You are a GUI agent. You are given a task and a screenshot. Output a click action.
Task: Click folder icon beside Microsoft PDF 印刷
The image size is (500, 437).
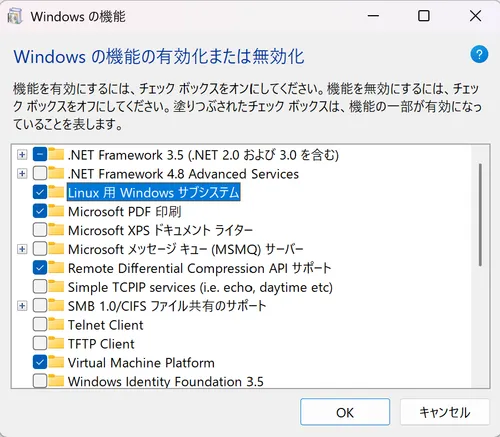pyautogui.click(x=56, y=211)
